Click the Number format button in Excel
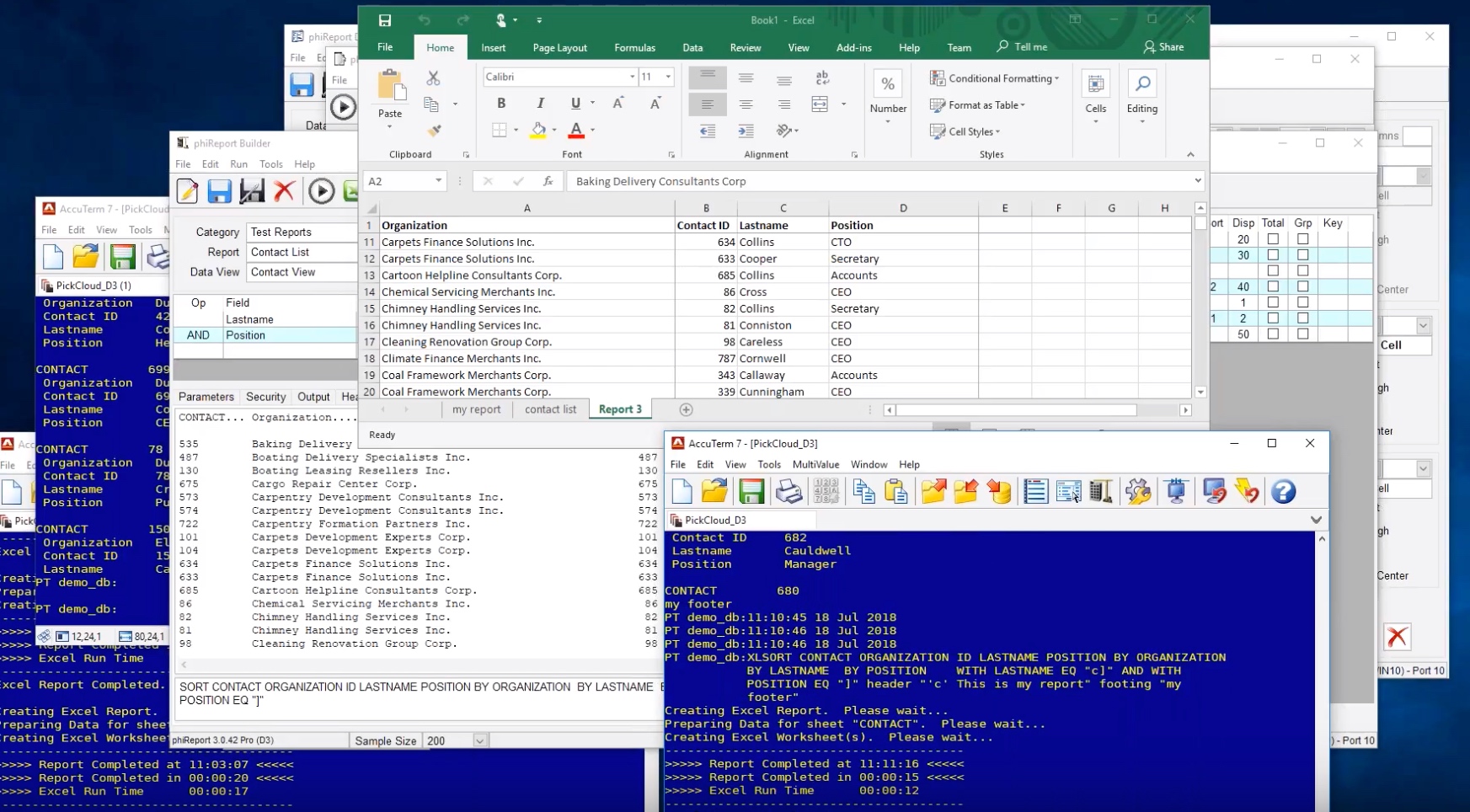This screenshot has height=812, width=1470. pos(888,95)
